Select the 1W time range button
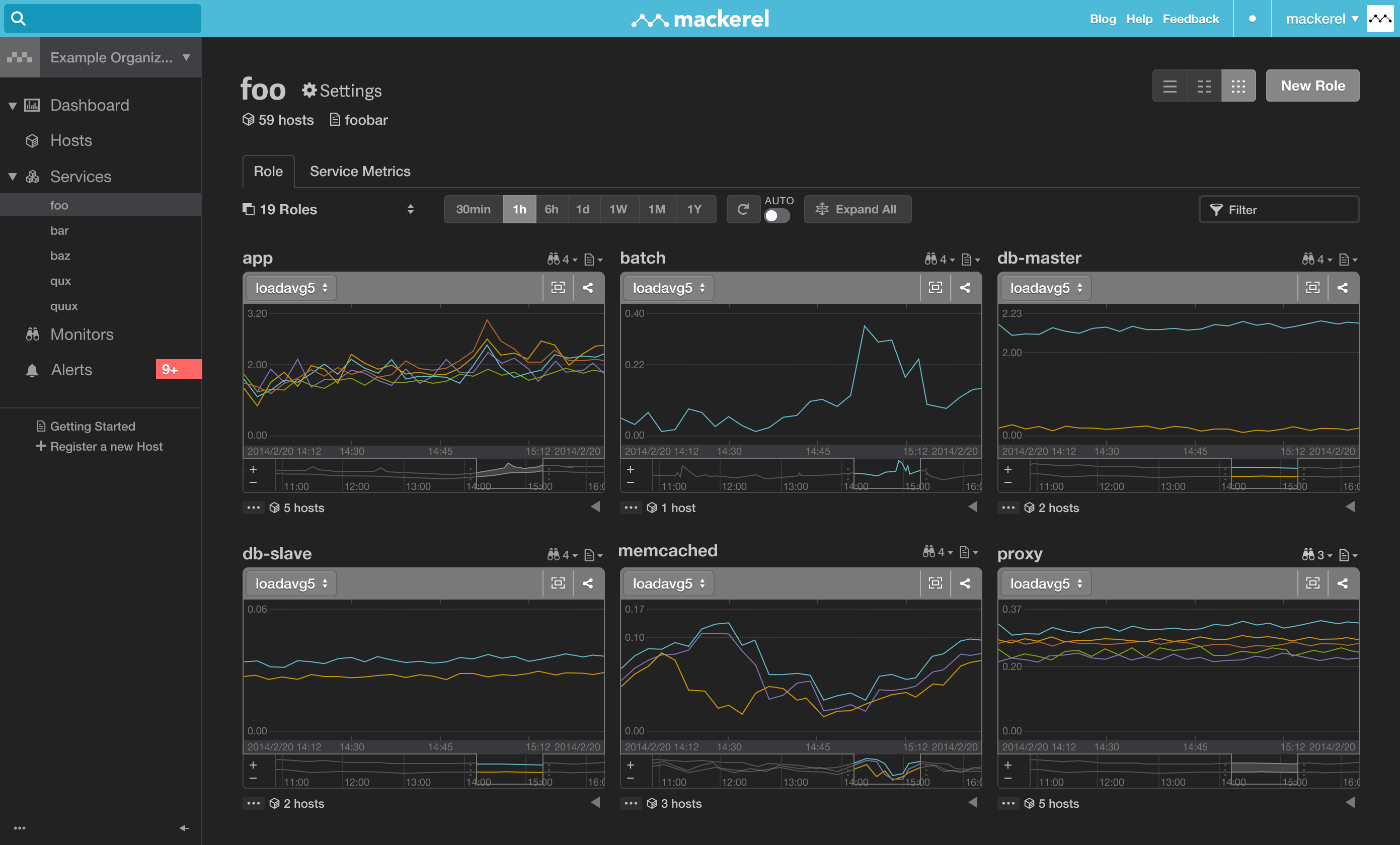 tap(618, 209)
